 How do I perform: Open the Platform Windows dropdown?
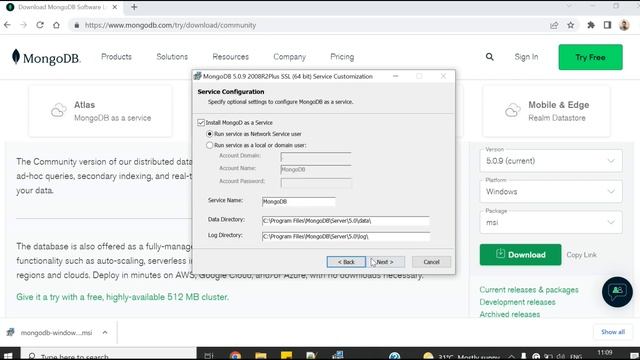(551, 191)
